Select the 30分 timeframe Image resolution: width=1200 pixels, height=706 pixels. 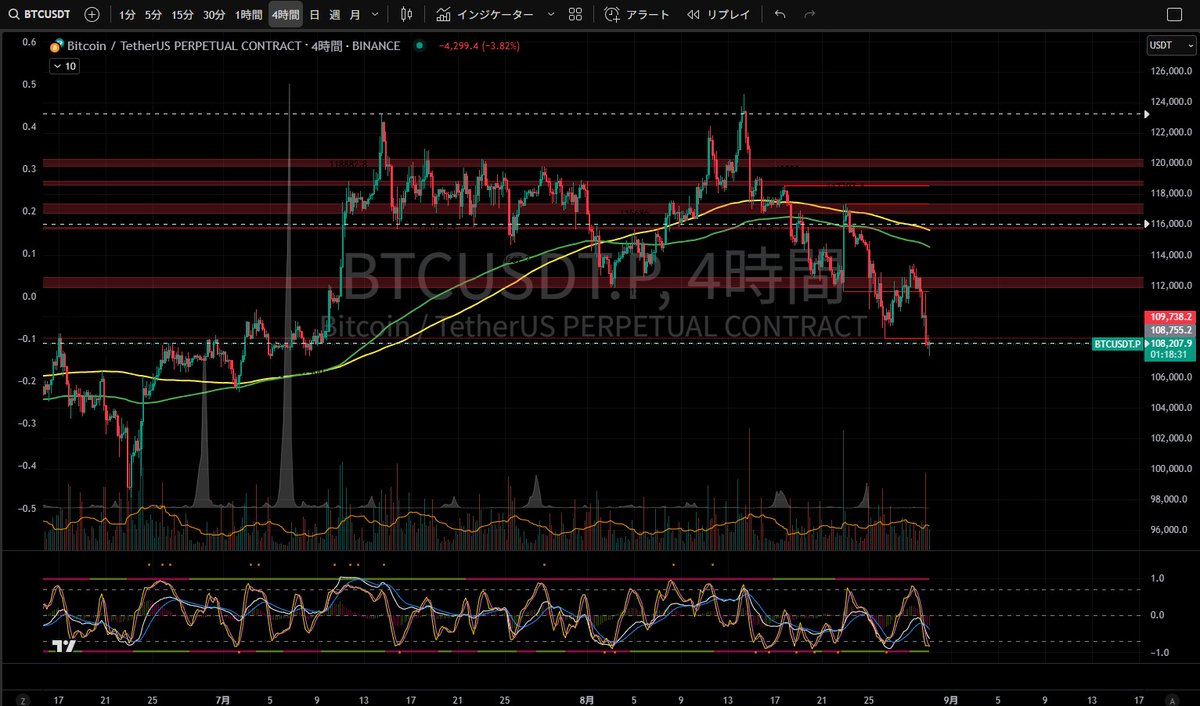pyautogui.click(x=214, y=15)
